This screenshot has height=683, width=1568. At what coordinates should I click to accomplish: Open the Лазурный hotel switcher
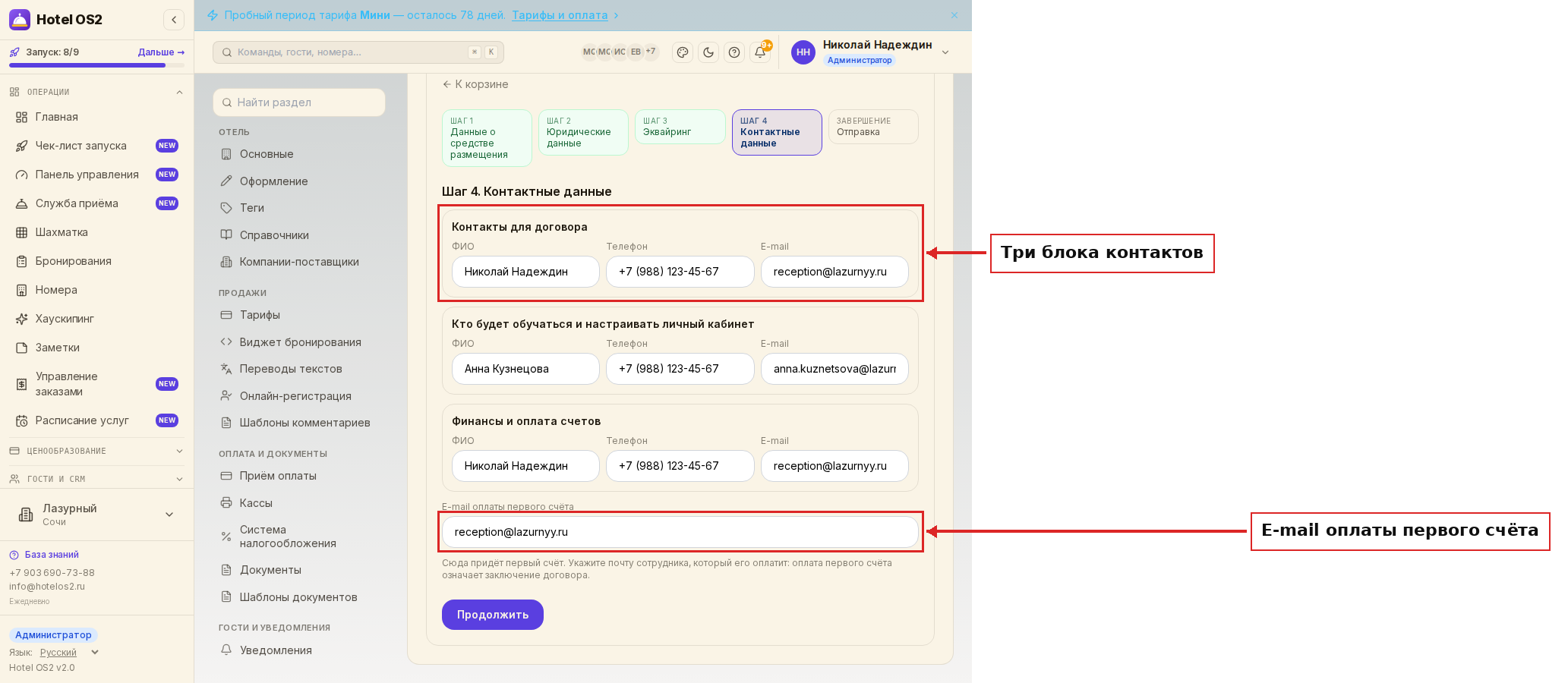pos(96,515)
